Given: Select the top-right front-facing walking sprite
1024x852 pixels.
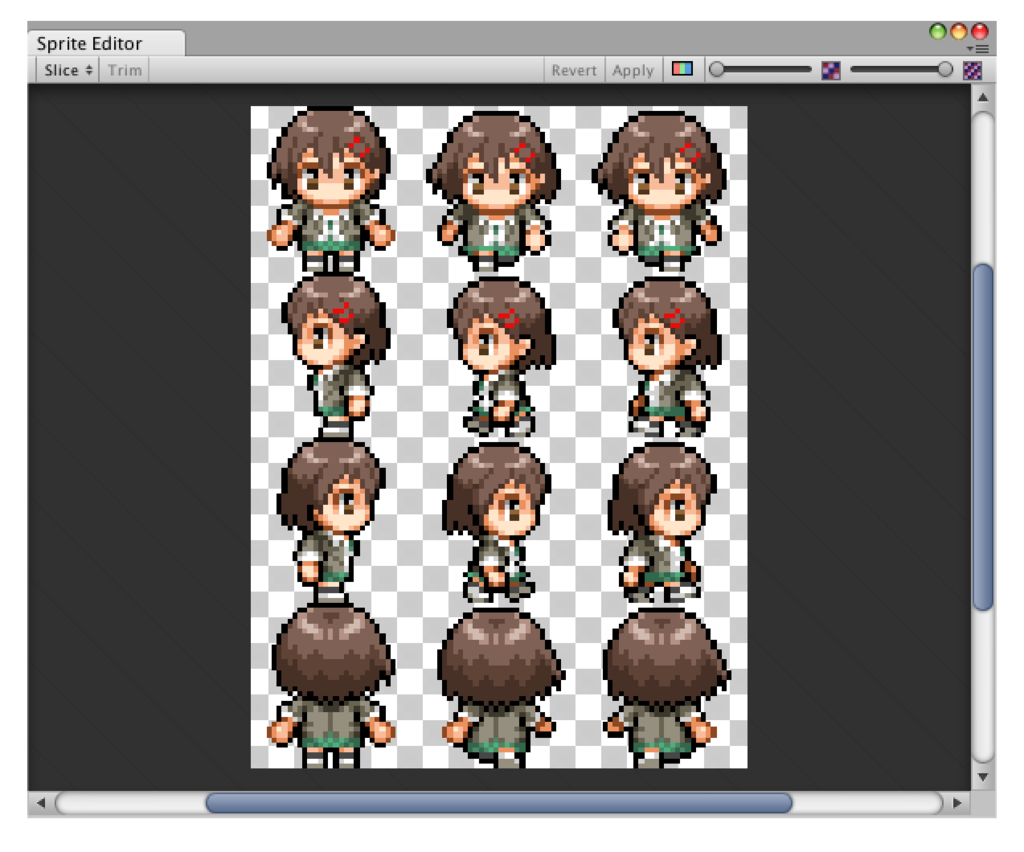Looking at the screenshot, I should pos(660,191).
